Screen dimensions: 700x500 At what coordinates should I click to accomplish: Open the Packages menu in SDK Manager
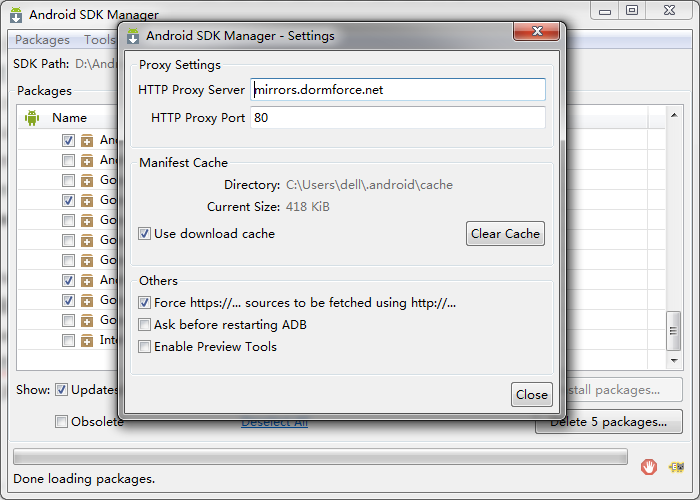click(x=42, y=40)
